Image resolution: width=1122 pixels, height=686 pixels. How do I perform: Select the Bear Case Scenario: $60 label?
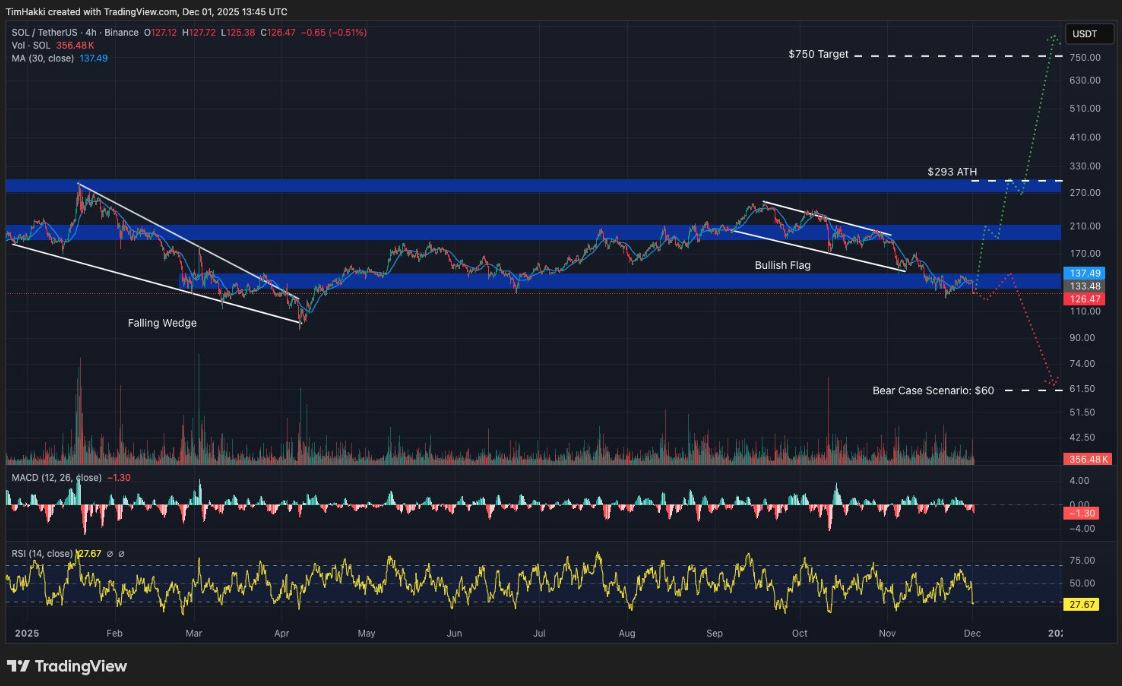(x=933, y=390)
